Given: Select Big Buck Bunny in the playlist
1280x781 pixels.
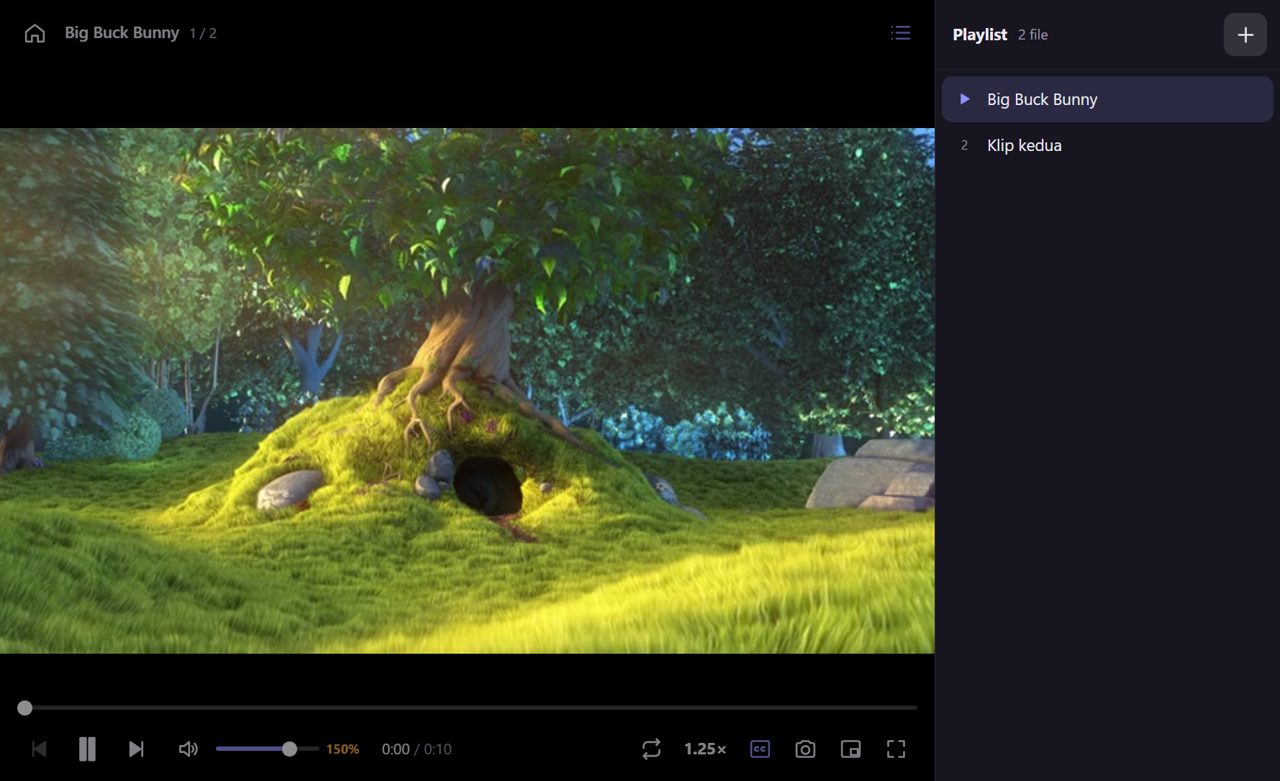Looking at the screenshot, I should (1107, 99).
